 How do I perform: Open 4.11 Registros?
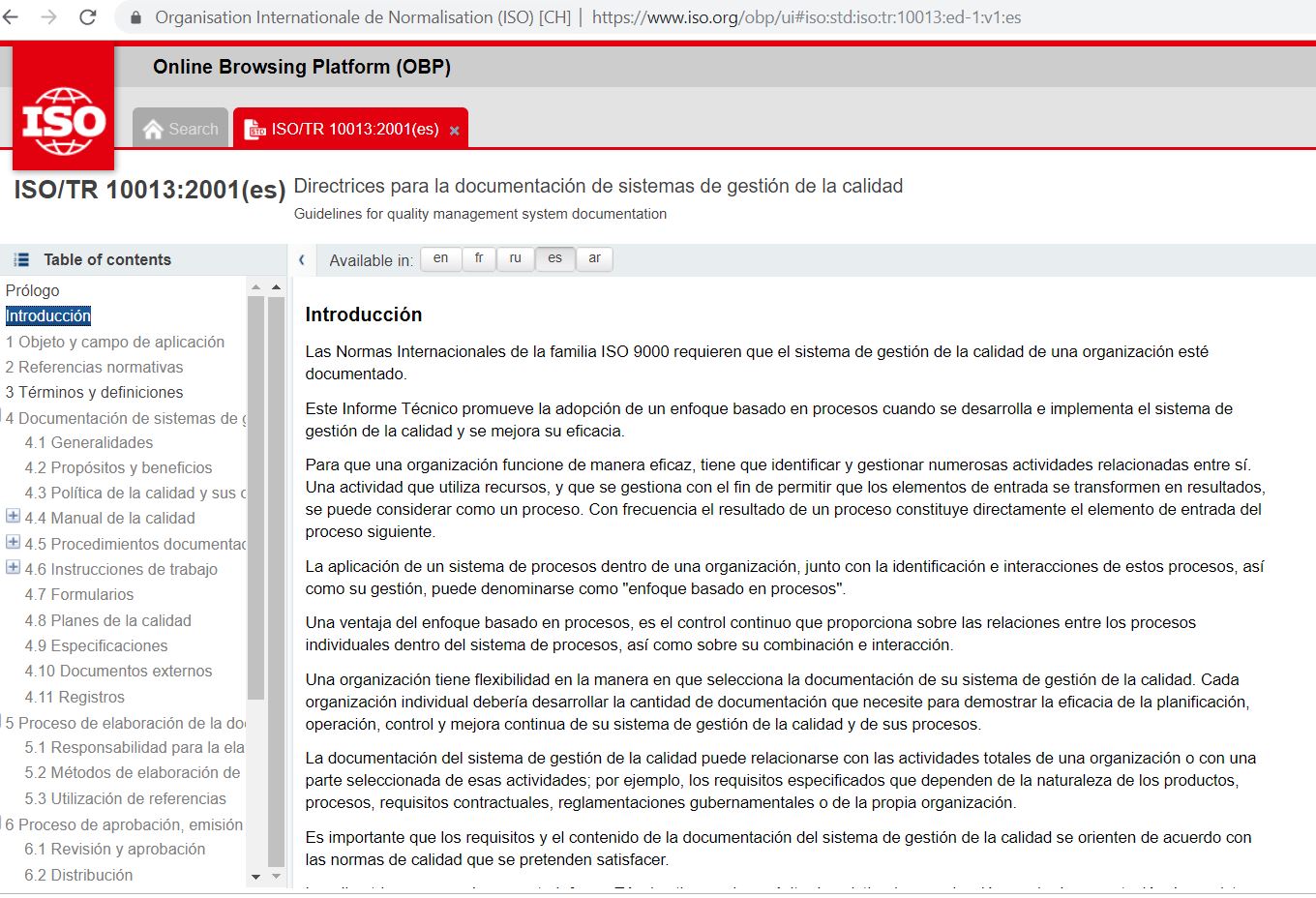75,697
